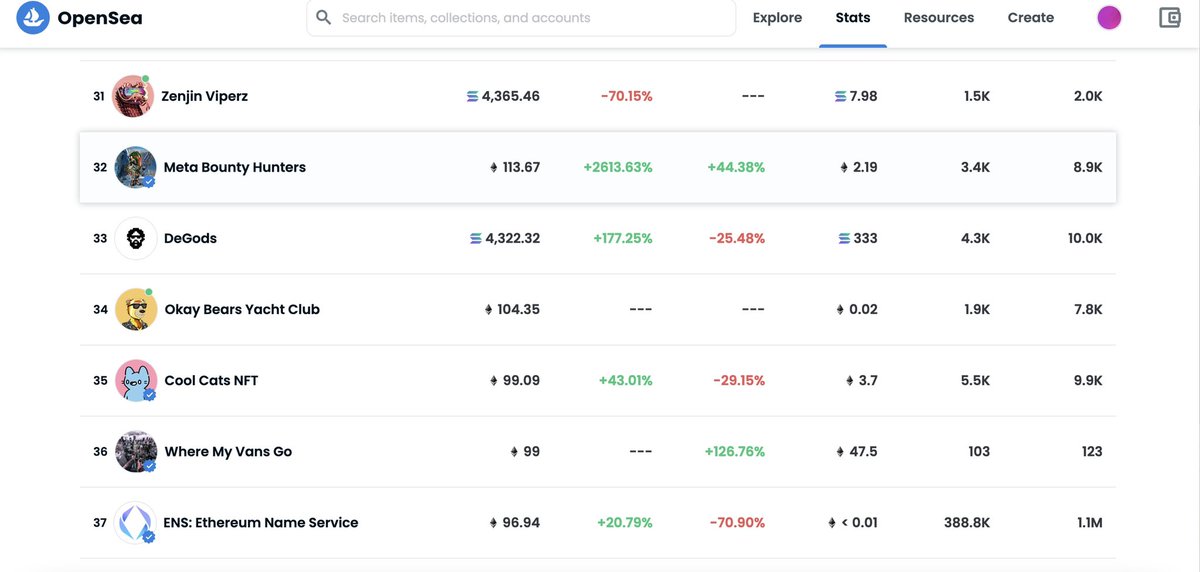Screen dimensions: 1200x572
Task: Click the -70.15% change value
Action: click(x=627, y=97)
